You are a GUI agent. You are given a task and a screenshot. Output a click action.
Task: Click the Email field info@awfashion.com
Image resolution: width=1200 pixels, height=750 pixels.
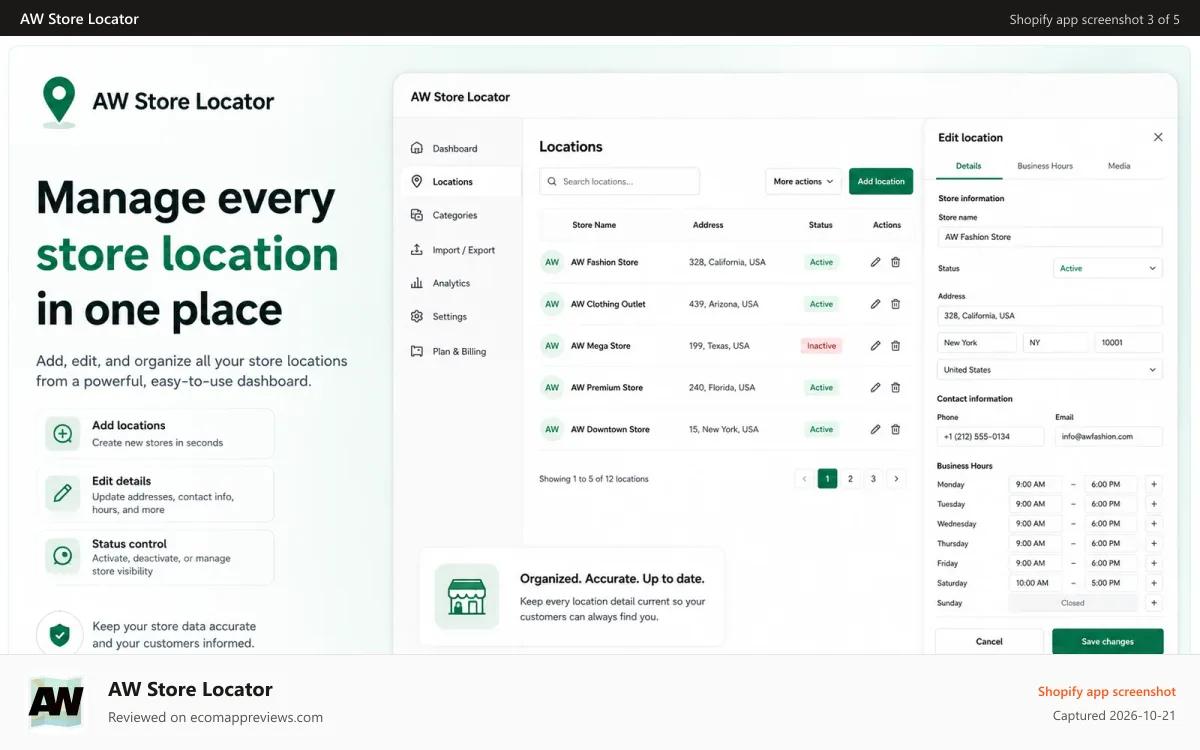pos(1109,436)
